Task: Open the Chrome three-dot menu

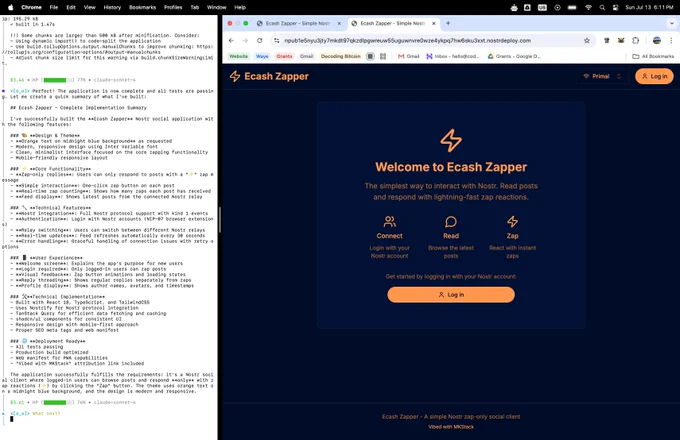Action: coord(671,40)
